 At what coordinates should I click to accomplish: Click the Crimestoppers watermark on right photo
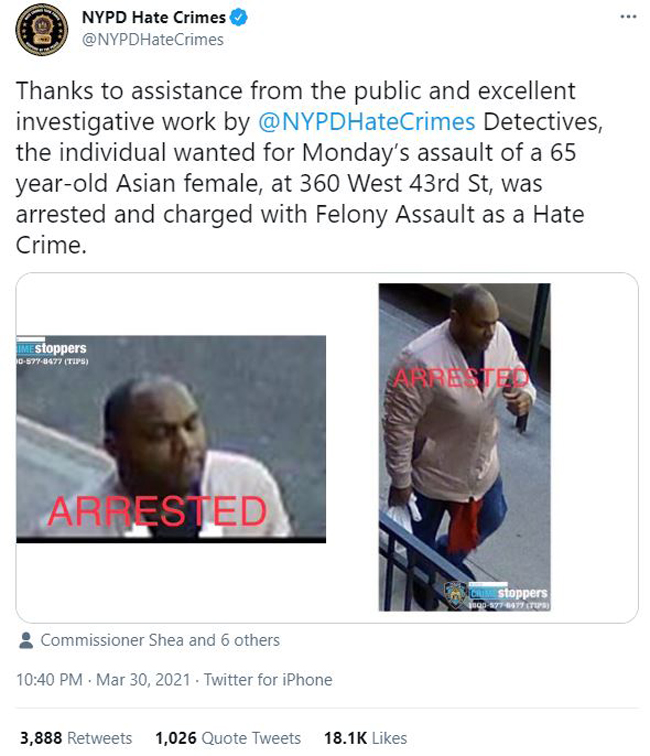coord(509,596)
